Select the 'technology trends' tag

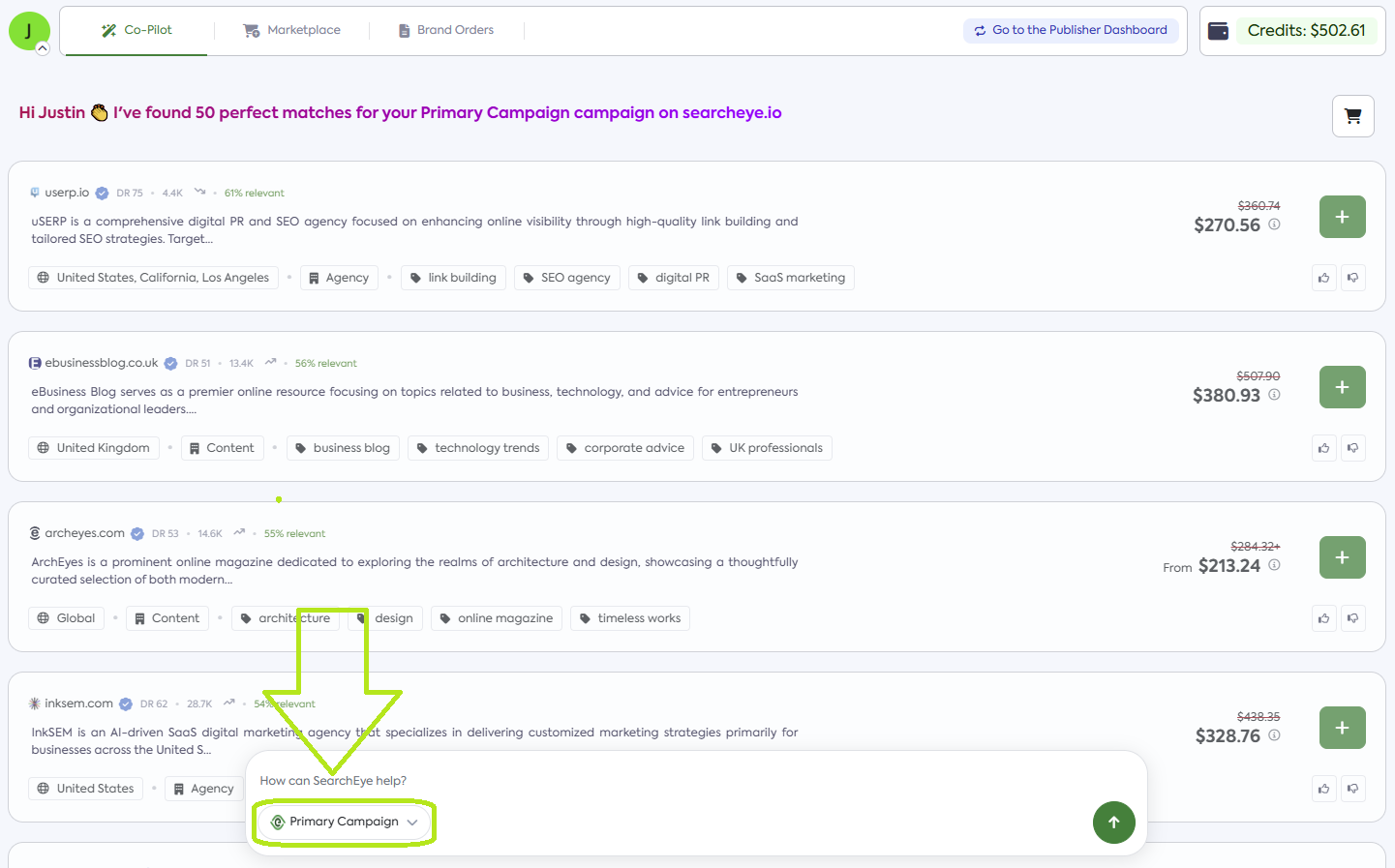[x=478, y=448]
